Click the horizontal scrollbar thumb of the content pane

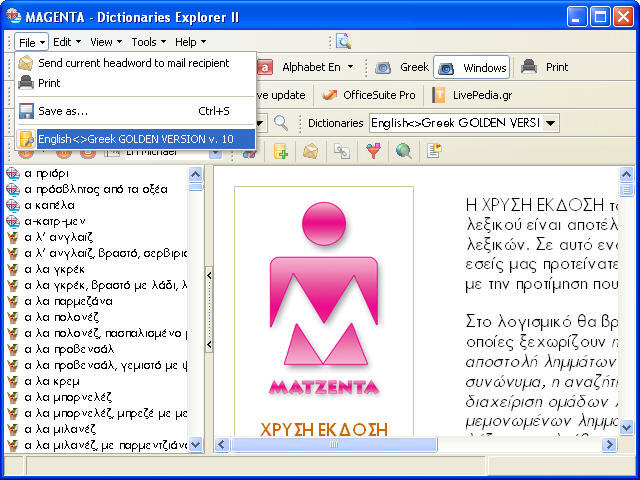coord(334,444)
